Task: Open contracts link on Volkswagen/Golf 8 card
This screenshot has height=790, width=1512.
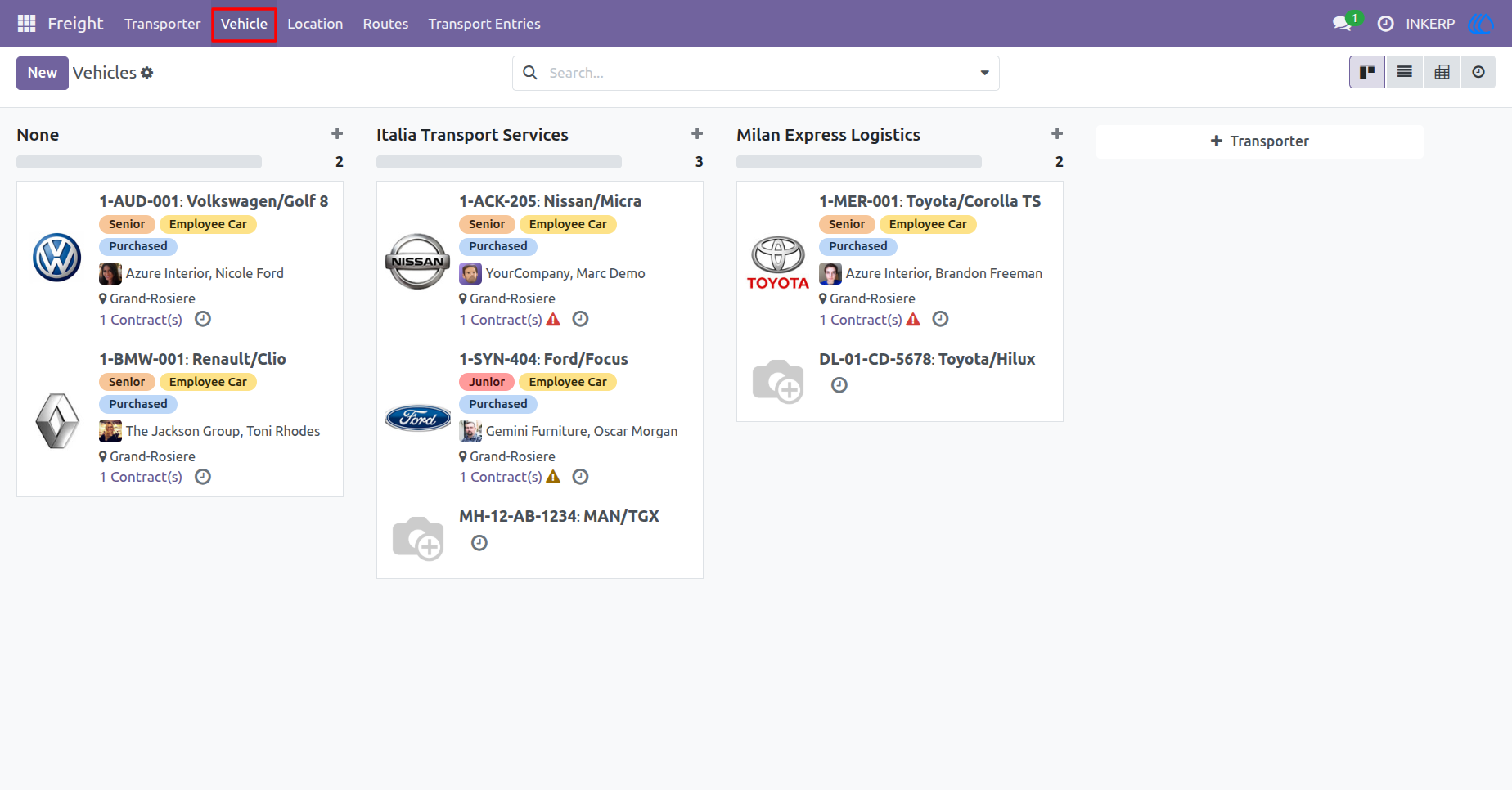Action: [x=141, y=320]
